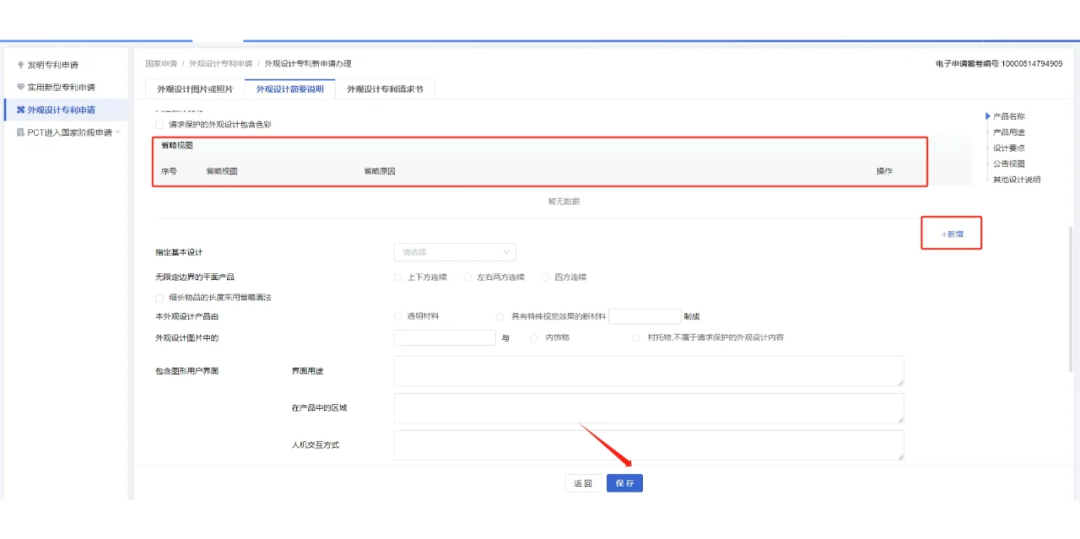Jump to 其他设计说明 in the right anchor list

click(x=1017, y=180)
